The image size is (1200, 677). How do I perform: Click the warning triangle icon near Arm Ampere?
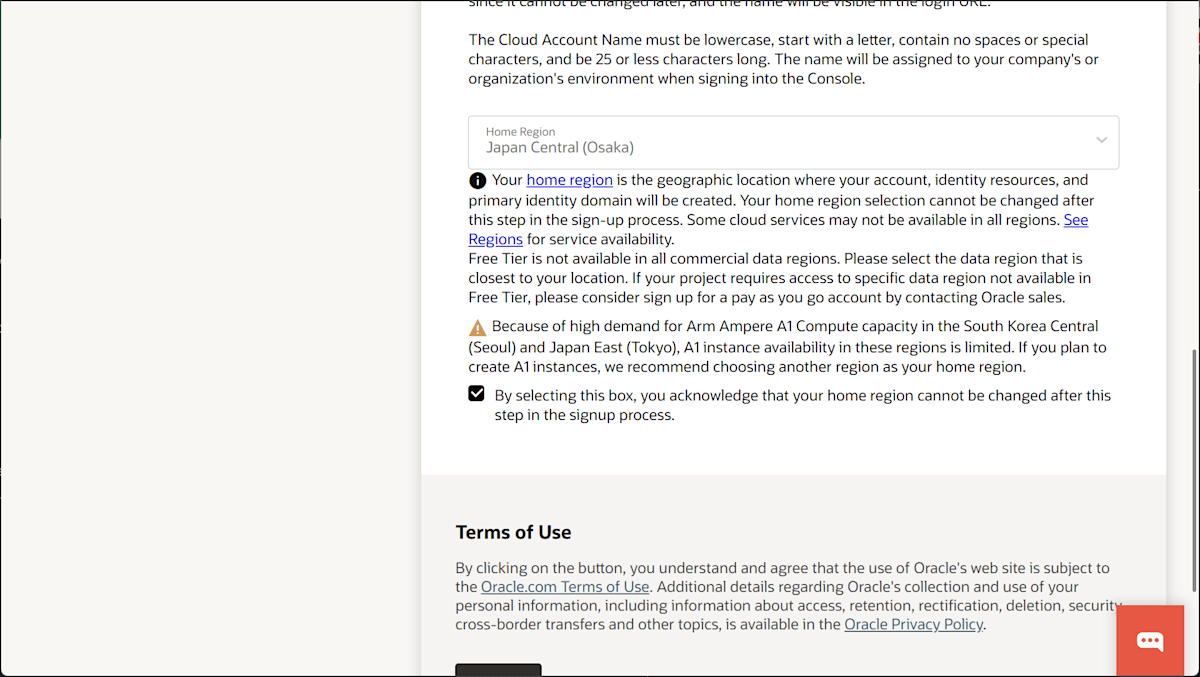click(x=477, y=328)
